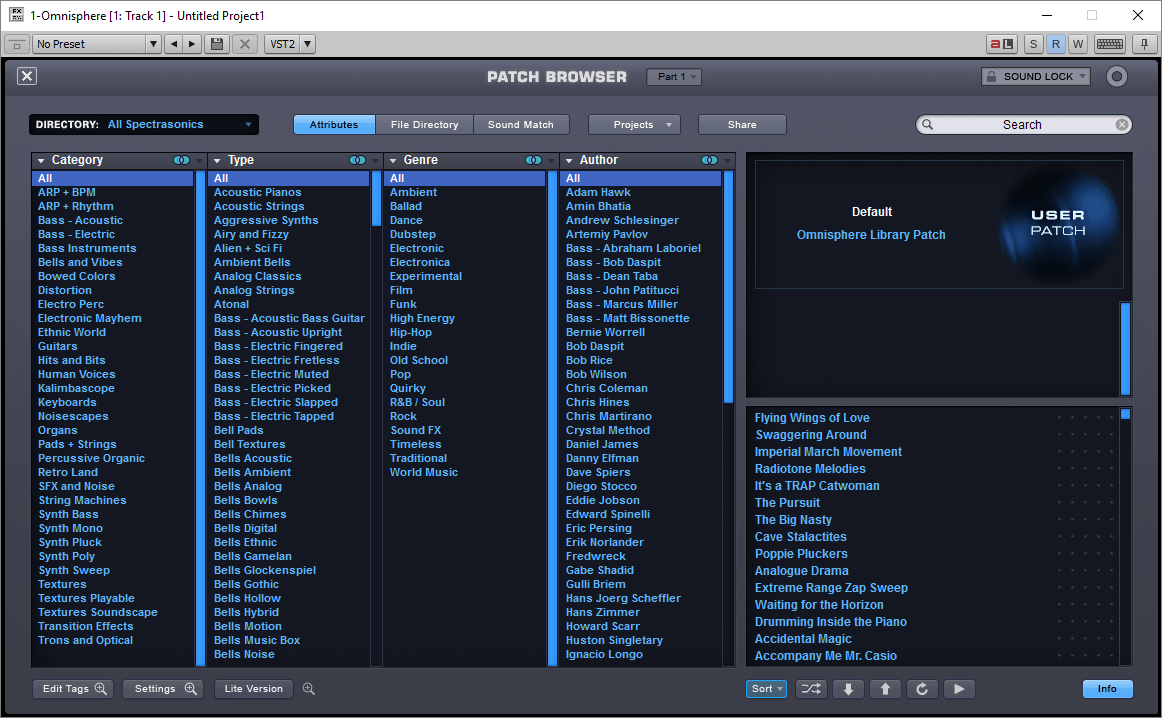Save preset with the floppy disk icon
This screenshot has width=1162, height=718.
pos(217,44)
